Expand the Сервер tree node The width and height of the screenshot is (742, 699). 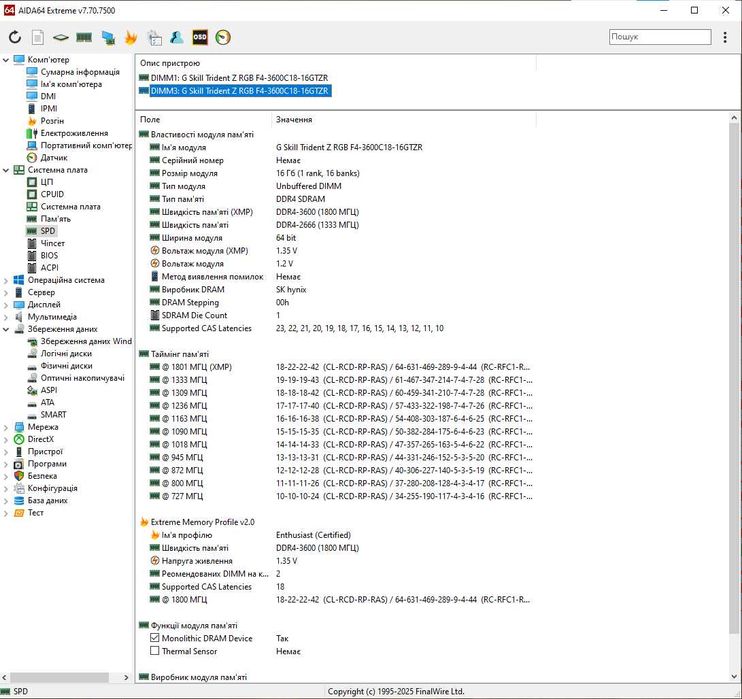coord(6,292)
